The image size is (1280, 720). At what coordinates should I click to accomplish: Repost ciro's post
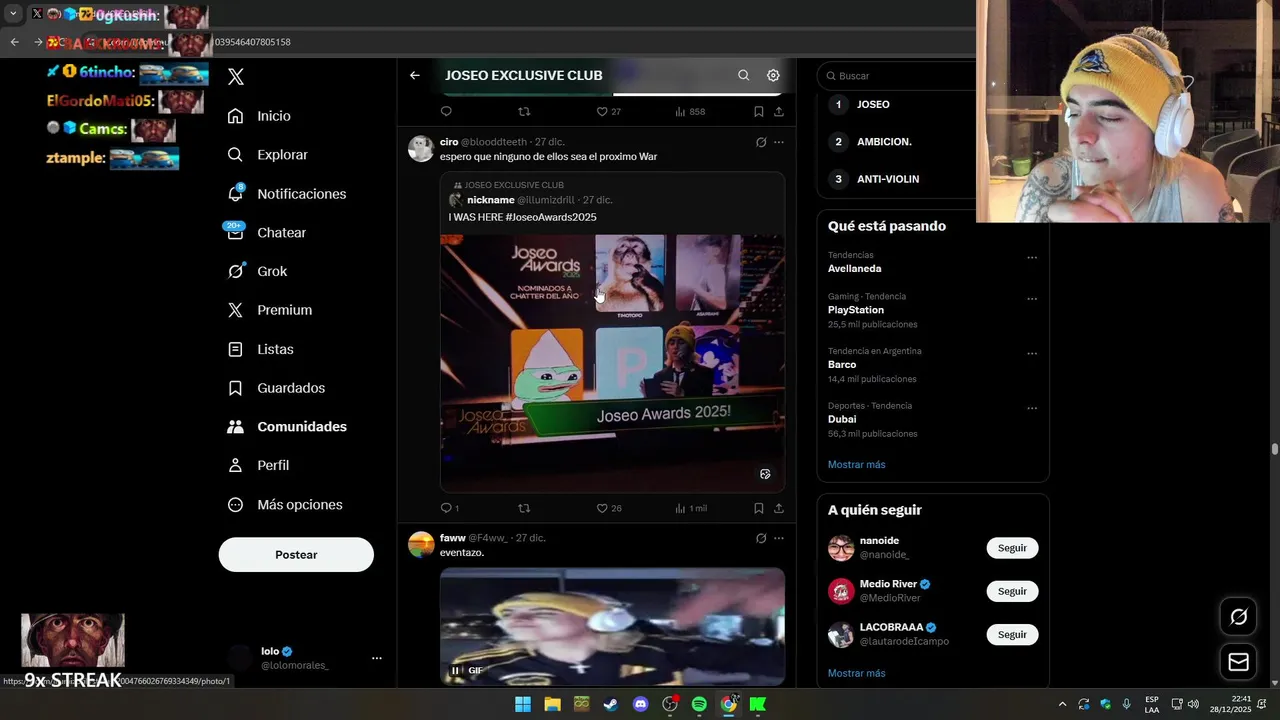pyautogui.click(x=524, y=508)
